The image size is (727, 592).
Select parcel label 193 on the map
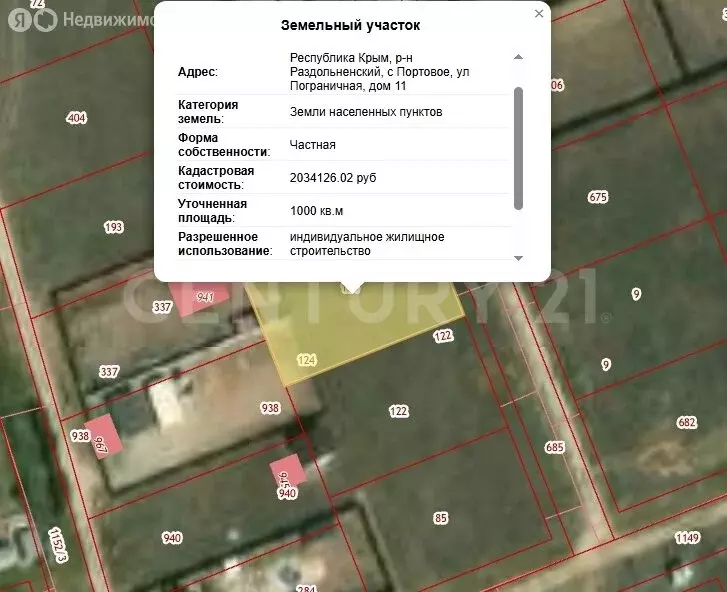[114, 227]
